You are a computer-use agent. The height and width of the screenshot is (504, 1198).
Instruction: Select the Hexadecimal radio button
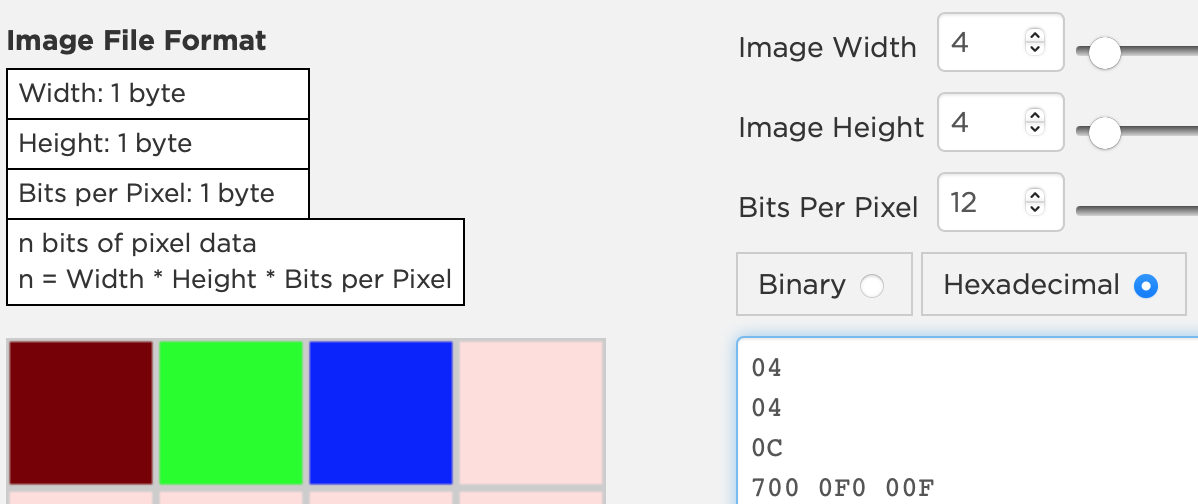[x=1146, y=286]
